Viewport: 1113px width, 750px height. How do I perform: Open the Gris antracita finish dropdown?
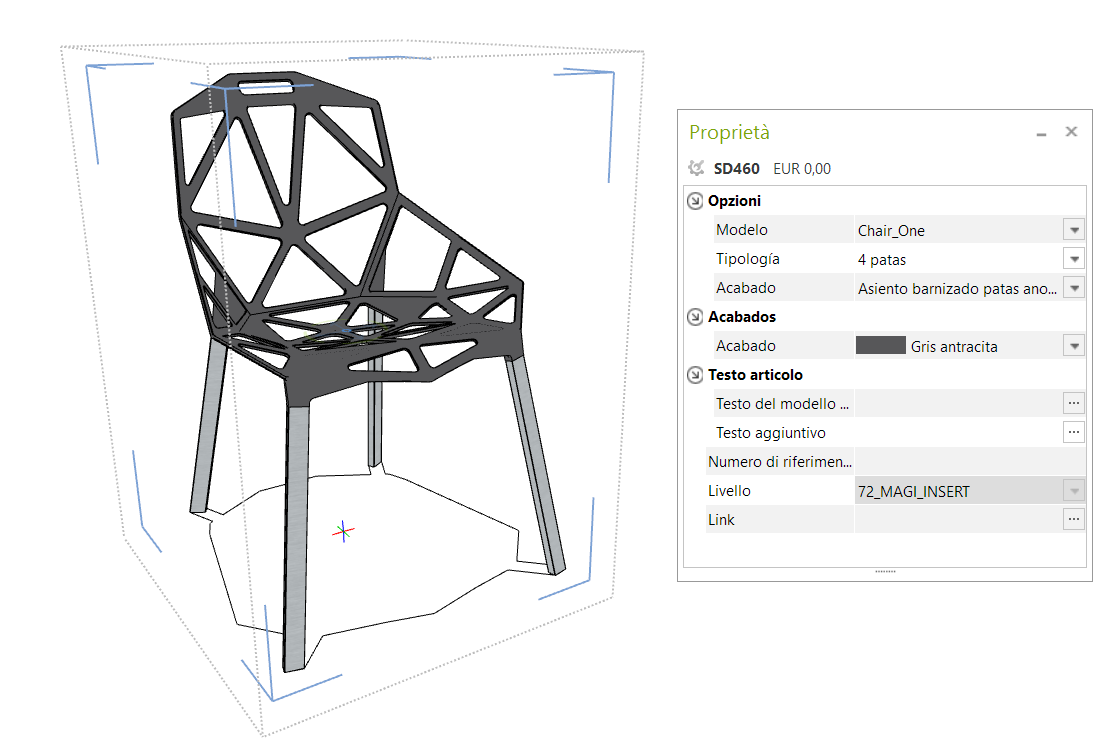tap(1074, 346)
